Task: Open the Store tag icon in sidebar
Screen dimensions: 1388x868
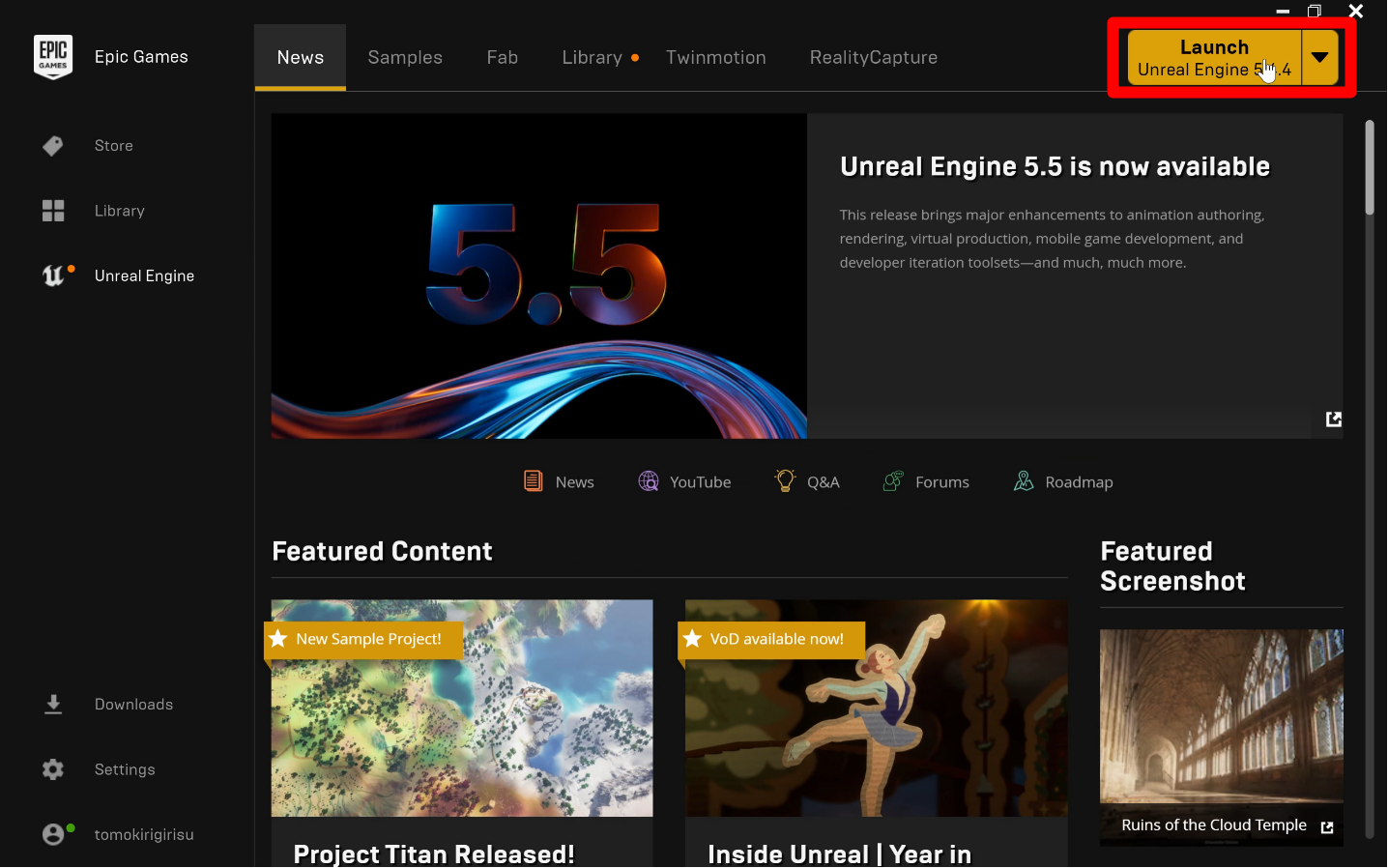Action: (x=53, y=146)
